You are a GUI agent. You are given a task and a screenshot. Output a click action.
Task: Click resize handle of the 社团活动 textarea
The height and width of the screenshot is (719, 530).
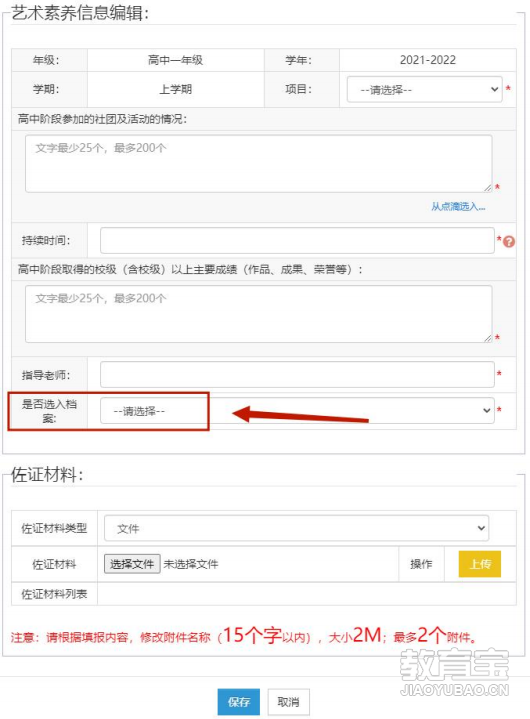click(x=487, y=188)
